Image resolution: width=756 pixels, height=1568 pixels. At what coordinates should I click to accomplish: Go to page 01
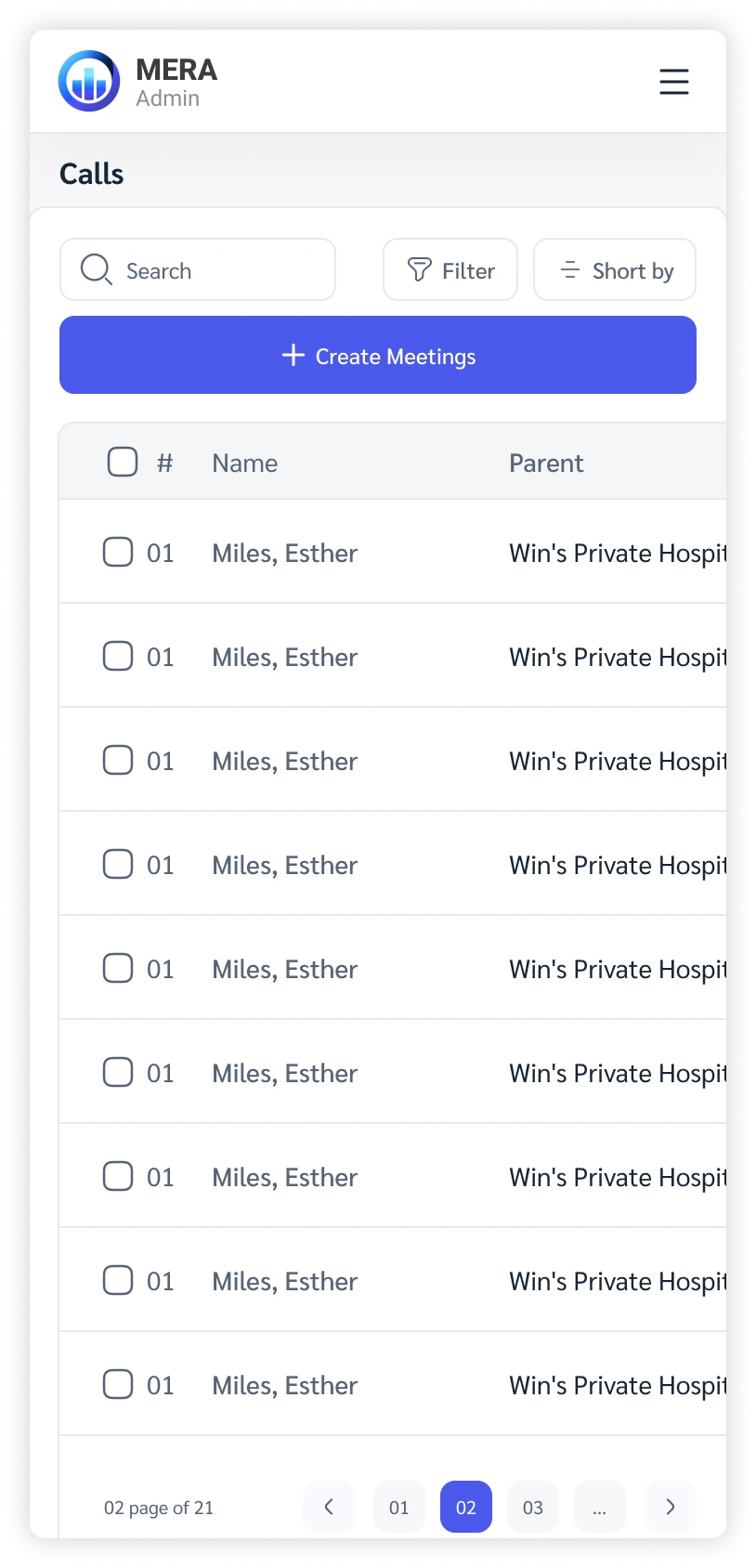(399, 1507)
